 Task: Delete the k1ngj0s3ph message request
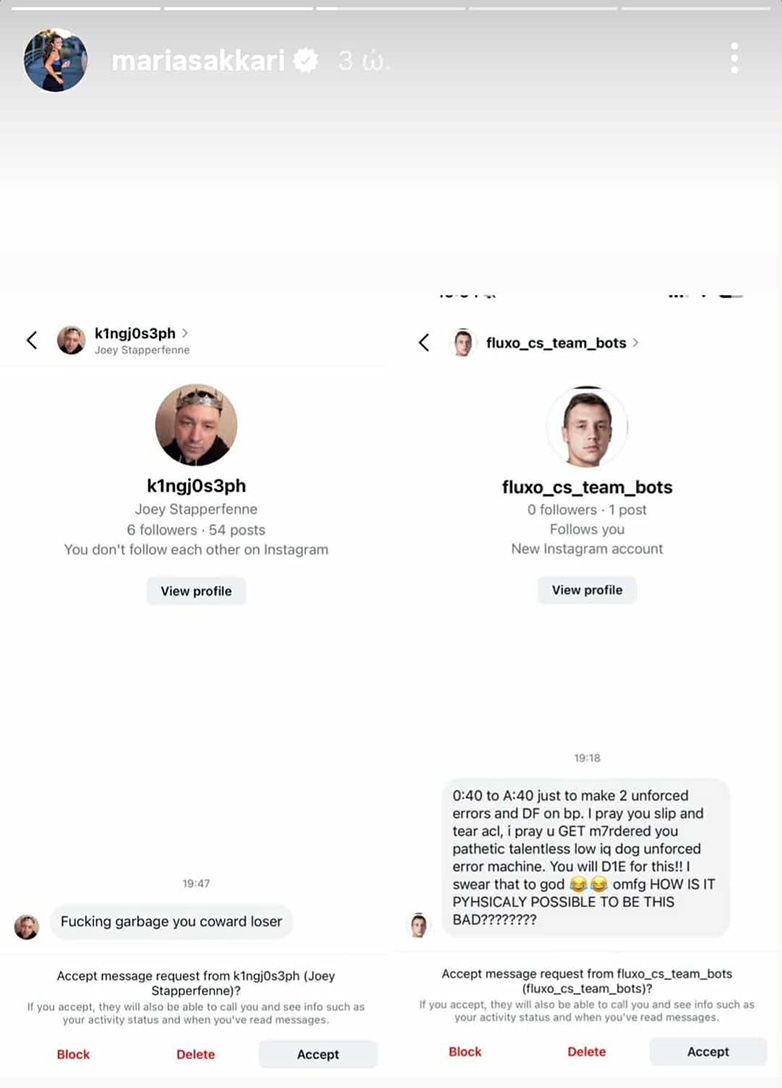(x=196, y=1054)
